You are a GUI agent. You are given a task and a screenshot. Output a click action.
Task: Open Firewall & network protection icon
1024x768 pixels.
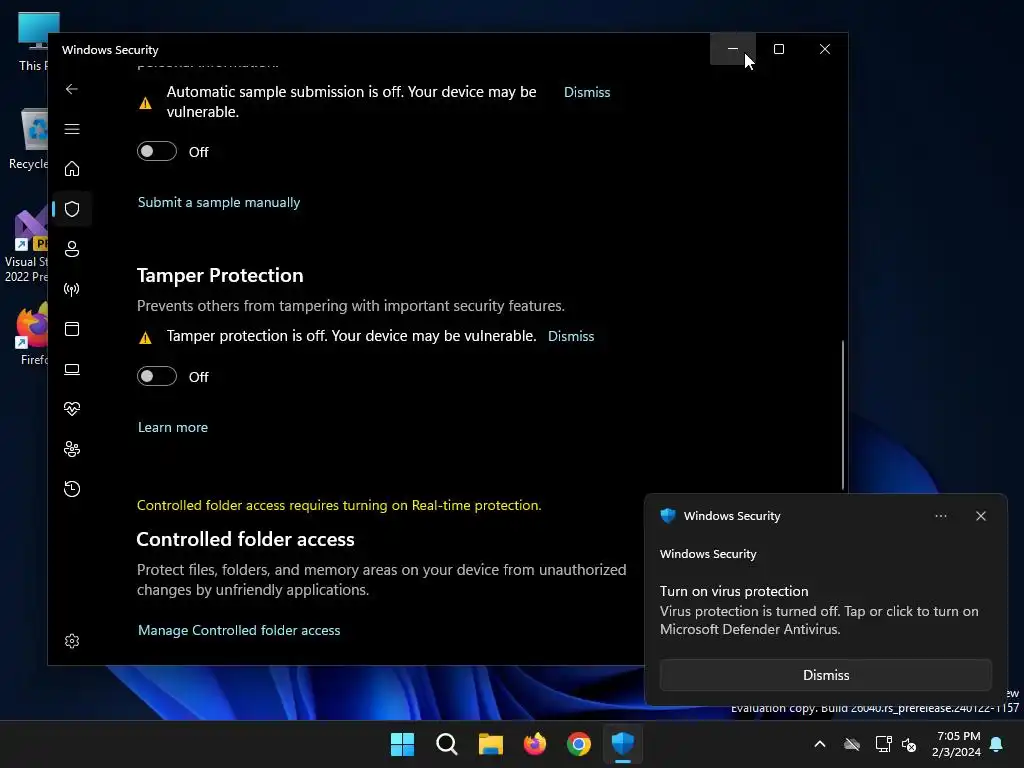(x=72, y=289)
